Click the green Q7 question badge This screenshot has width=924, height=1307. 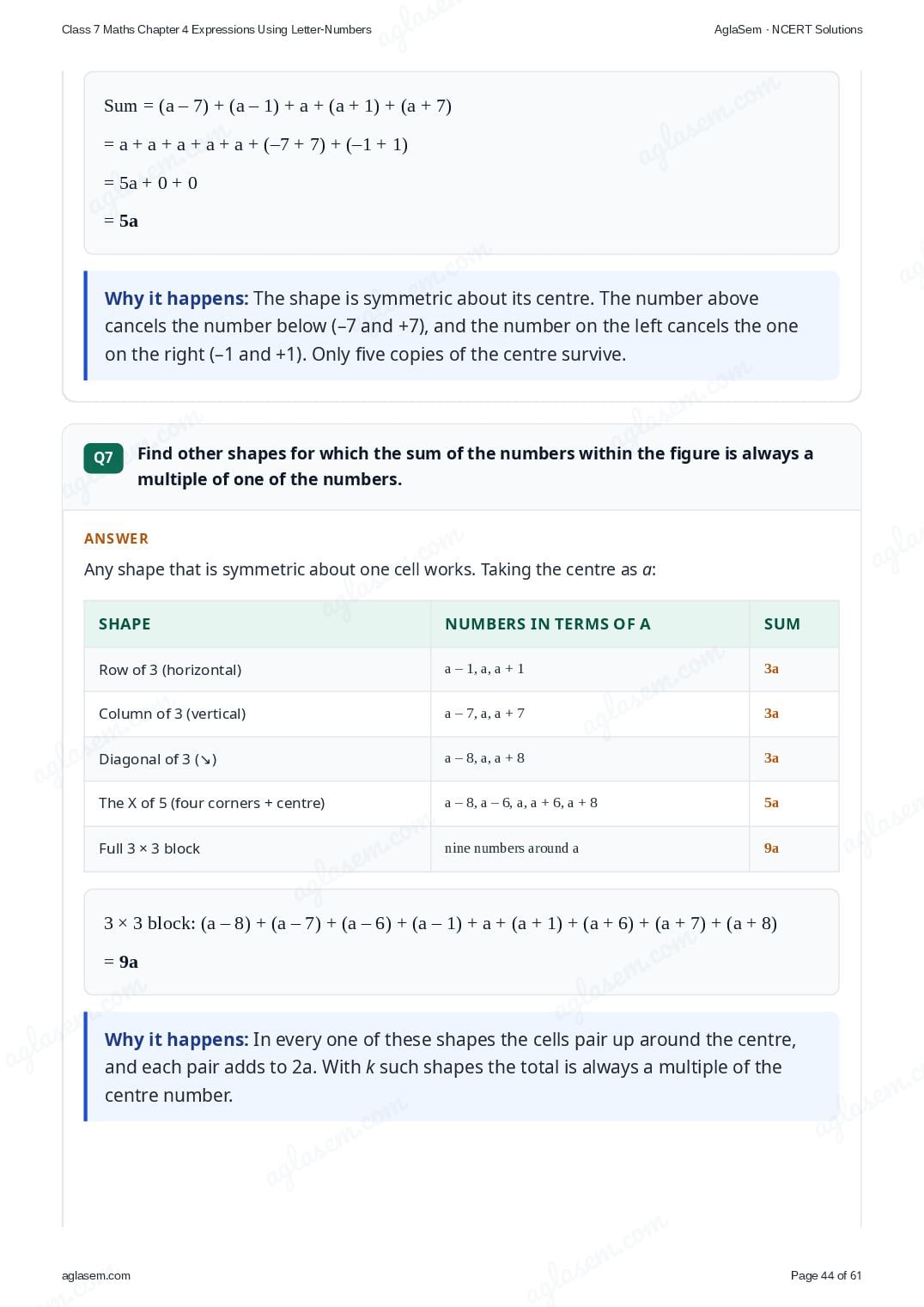[103, 458]
